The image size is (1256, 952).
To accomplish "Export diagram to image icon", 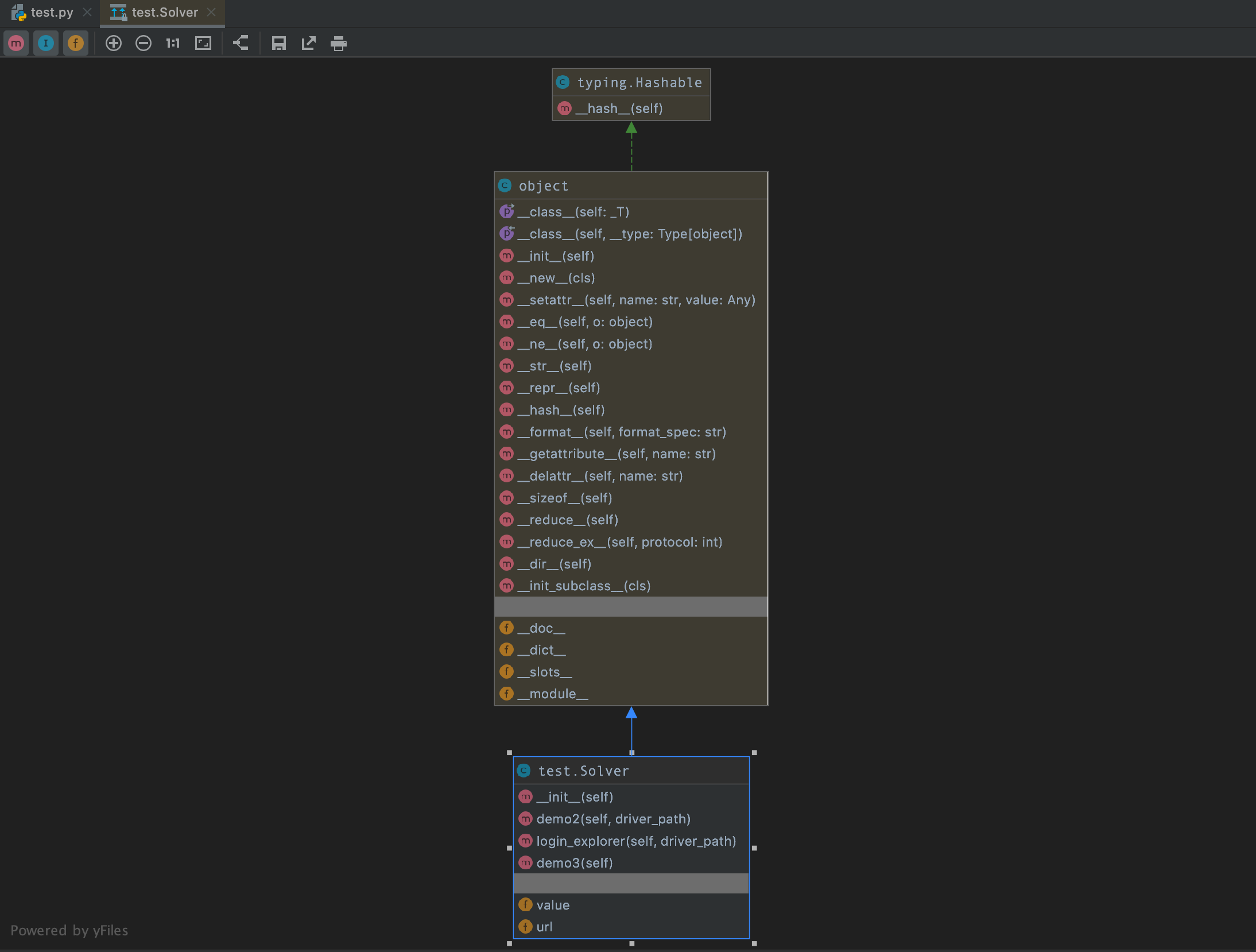I will [x=309, y=43].
